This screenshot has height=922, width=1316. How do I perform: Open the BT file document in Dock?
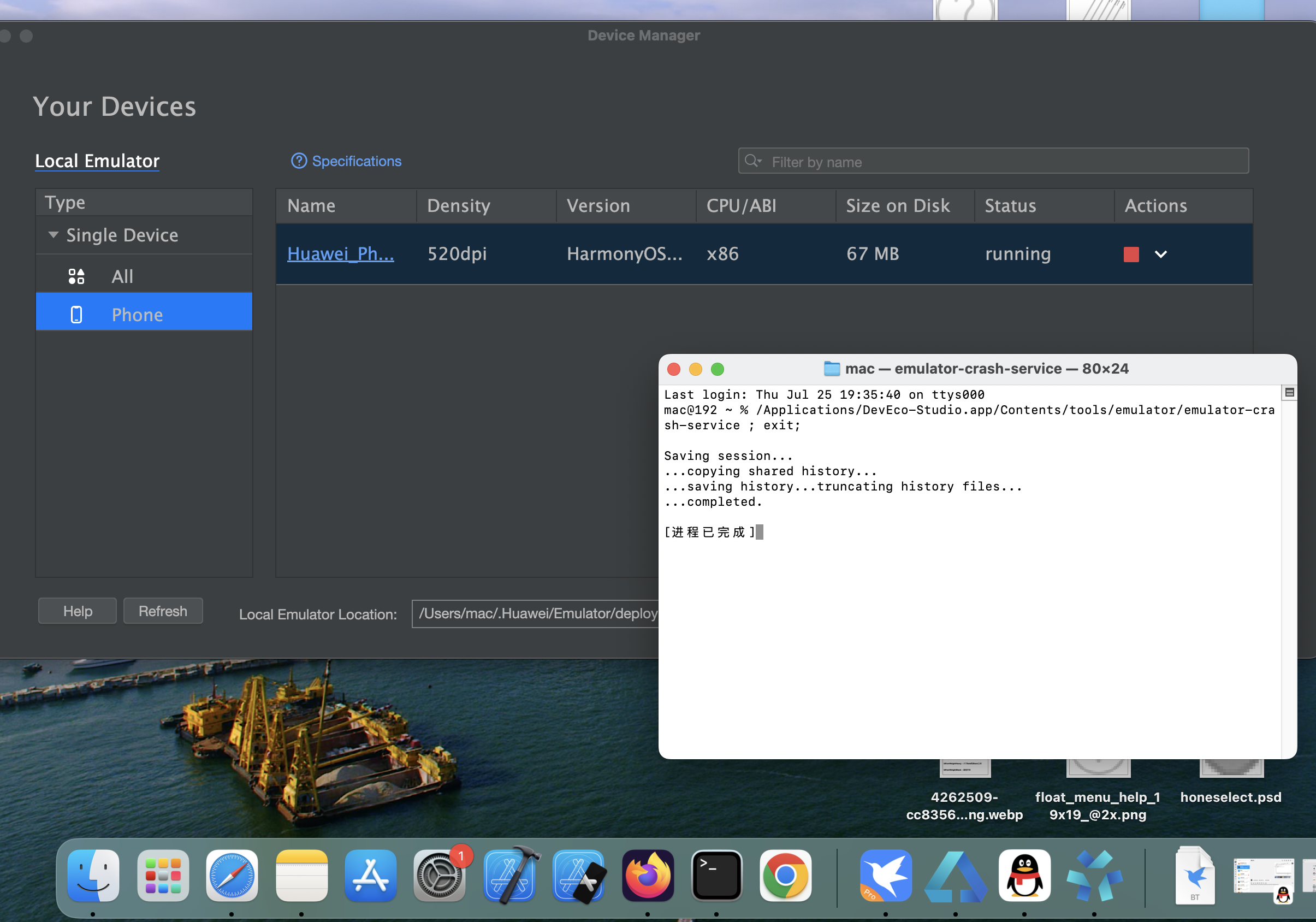(1194, 875)
